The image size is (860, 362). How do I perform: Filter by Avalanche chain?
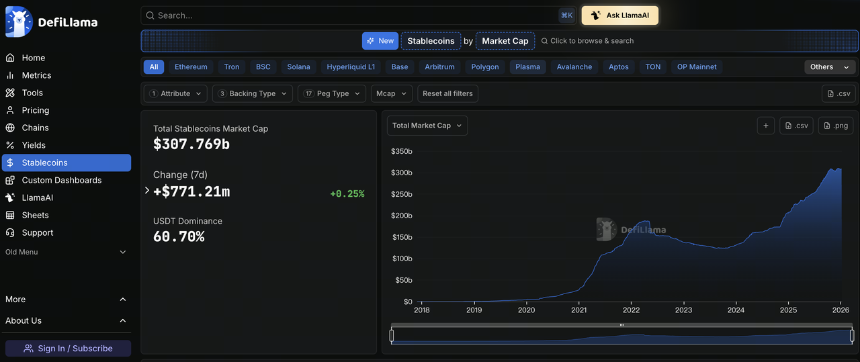574,67
